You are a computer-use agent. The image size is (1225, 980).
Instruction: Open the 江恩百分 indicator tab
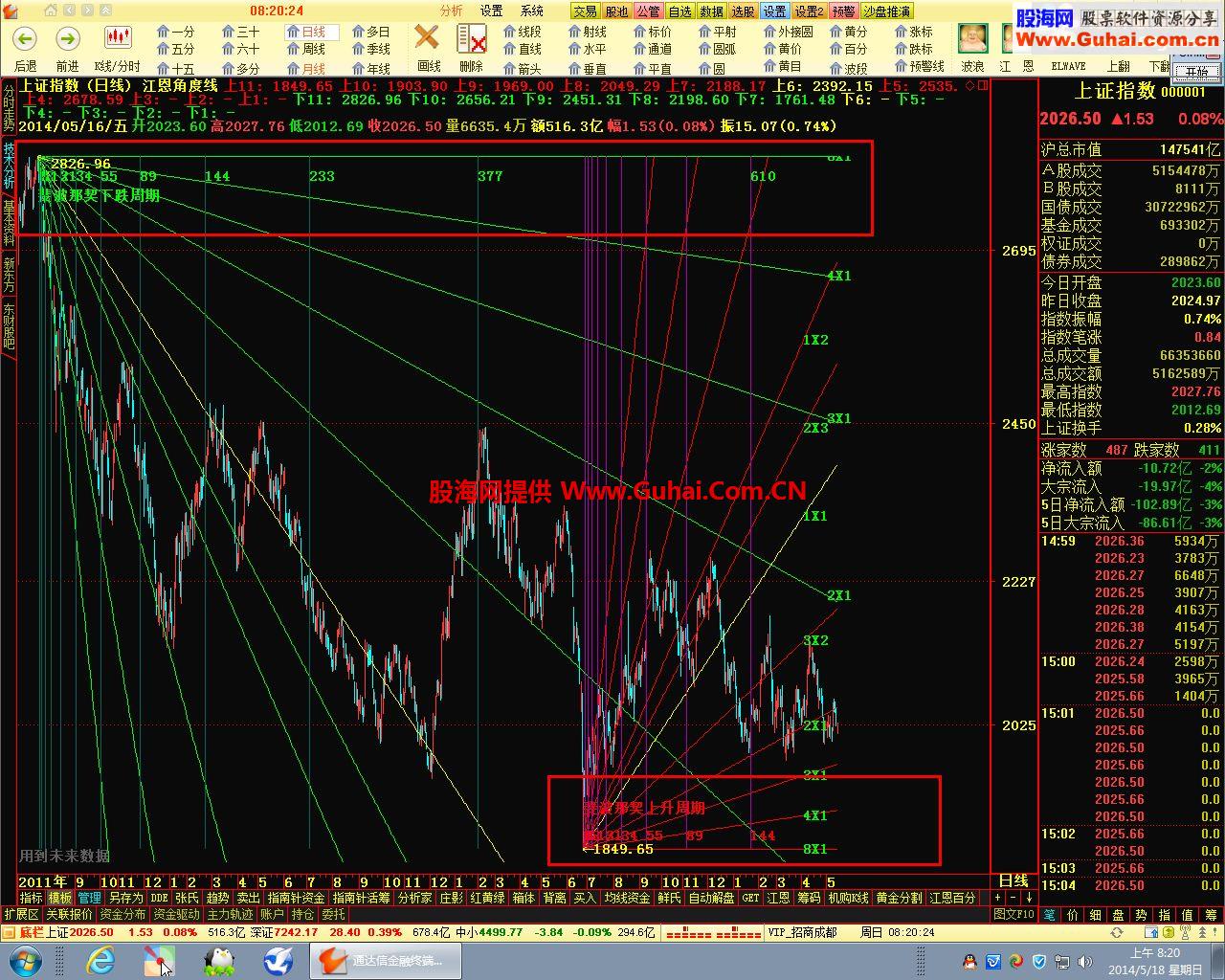point(952,898)
